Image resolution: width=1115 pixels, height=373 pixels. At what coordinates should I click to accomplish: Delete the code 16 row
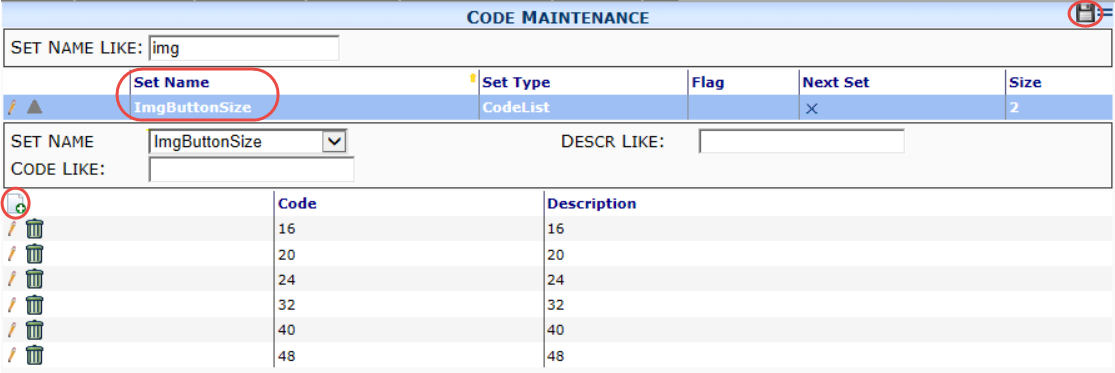click(x=35, y=229)
